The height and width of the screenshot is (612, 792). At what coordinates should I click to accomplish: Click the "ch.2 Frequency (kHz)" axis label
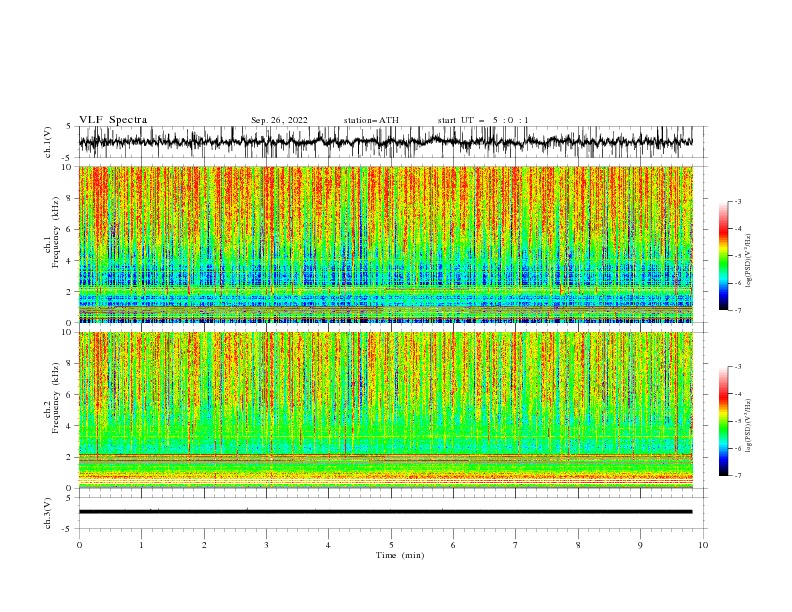52,398
